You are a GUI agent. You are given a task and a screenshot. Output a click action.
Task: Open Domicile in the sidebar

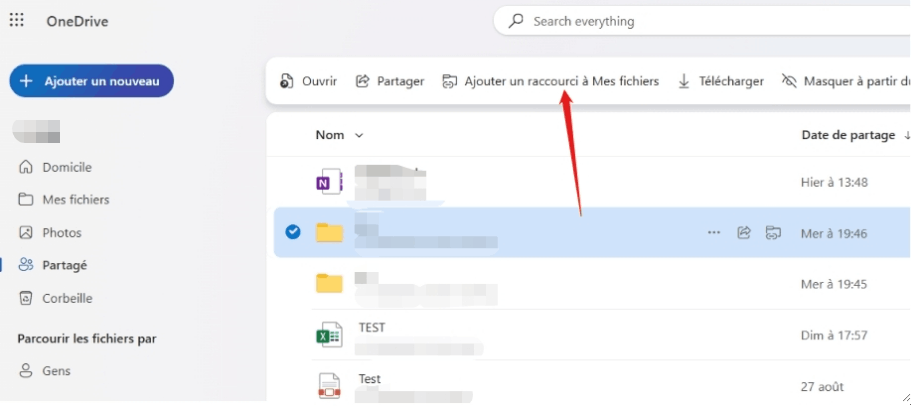(x=56, y=167)
